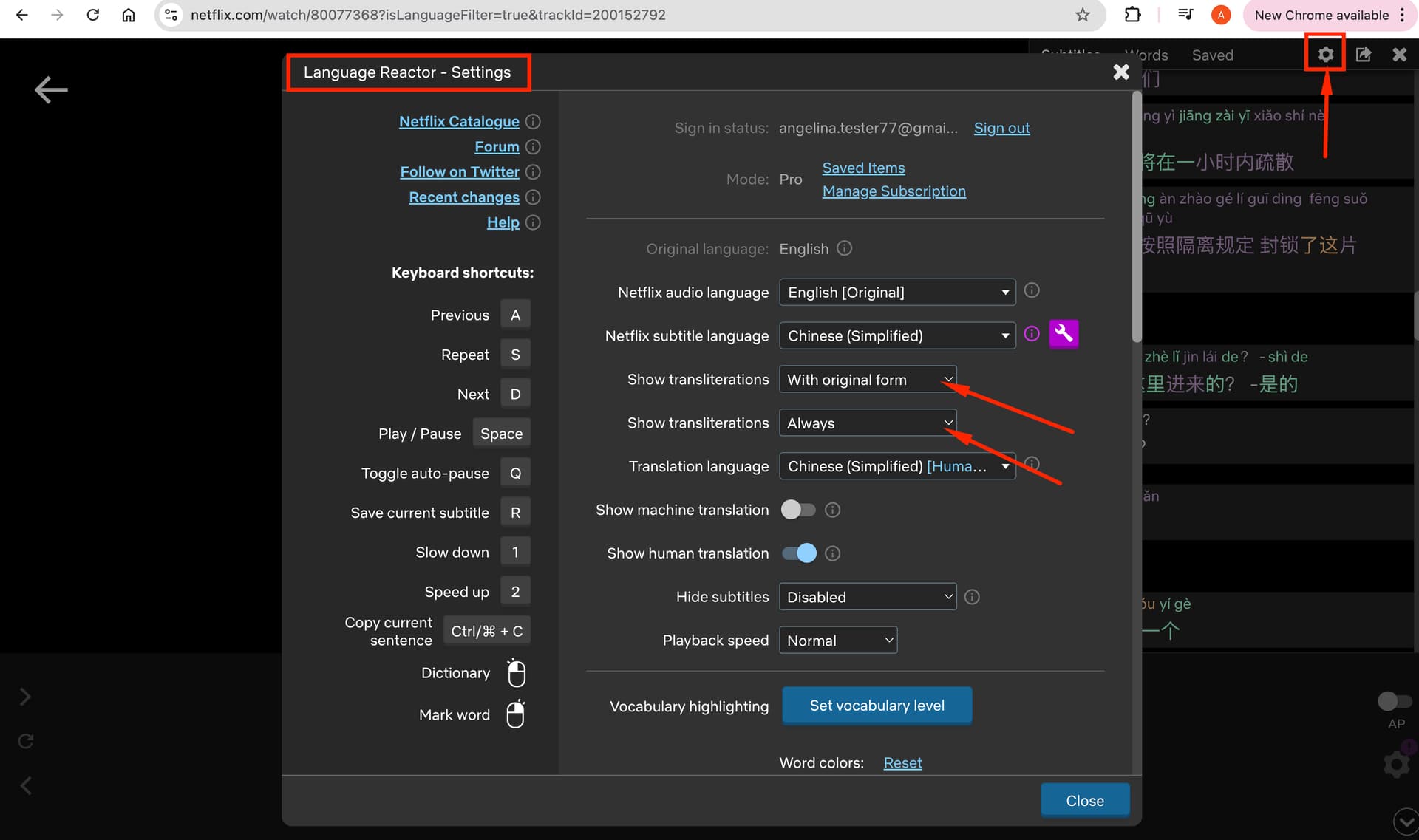This screenshot has height=840, width=1419.
Task: Click info icon next to Netflix audio language
Action: pyautogui.click(x=1032, y=290)
